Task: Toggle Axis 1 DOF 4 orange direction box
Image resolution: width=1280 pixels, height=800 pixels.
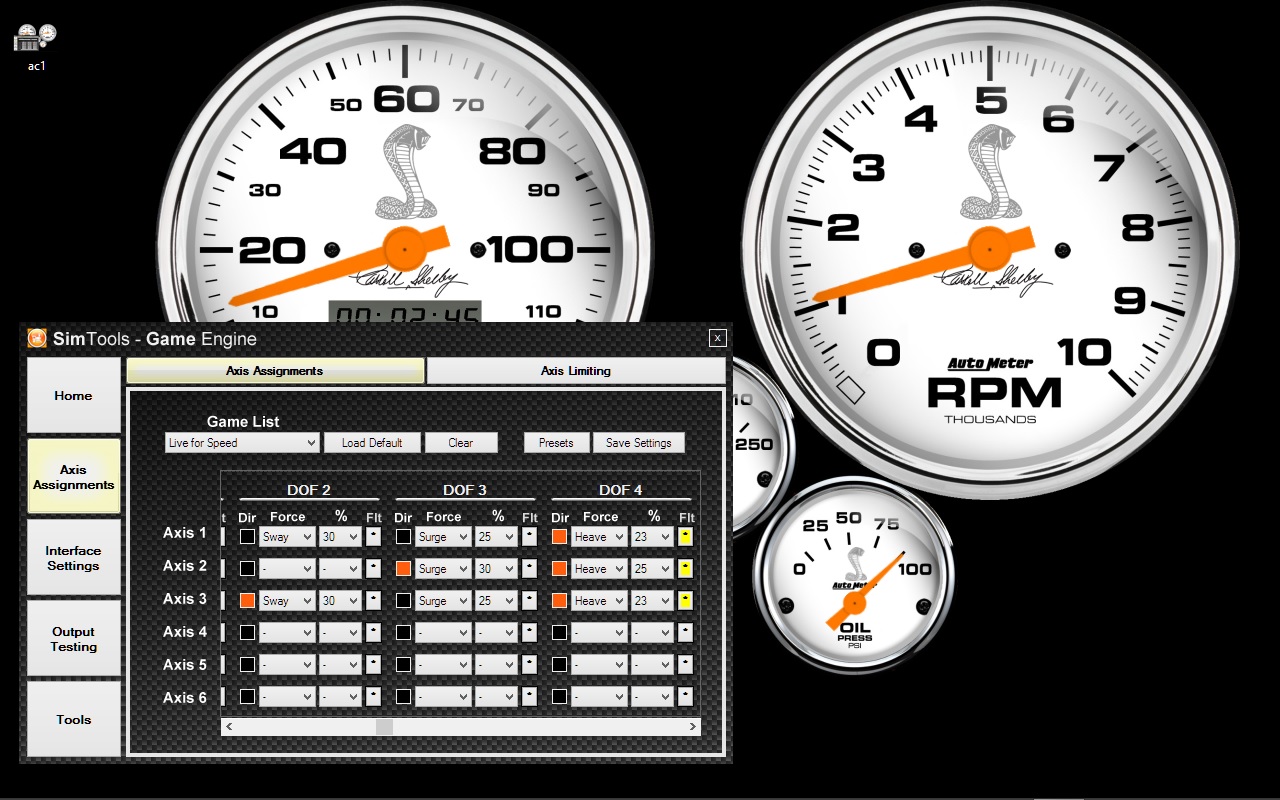Action: tap(560, 537)
